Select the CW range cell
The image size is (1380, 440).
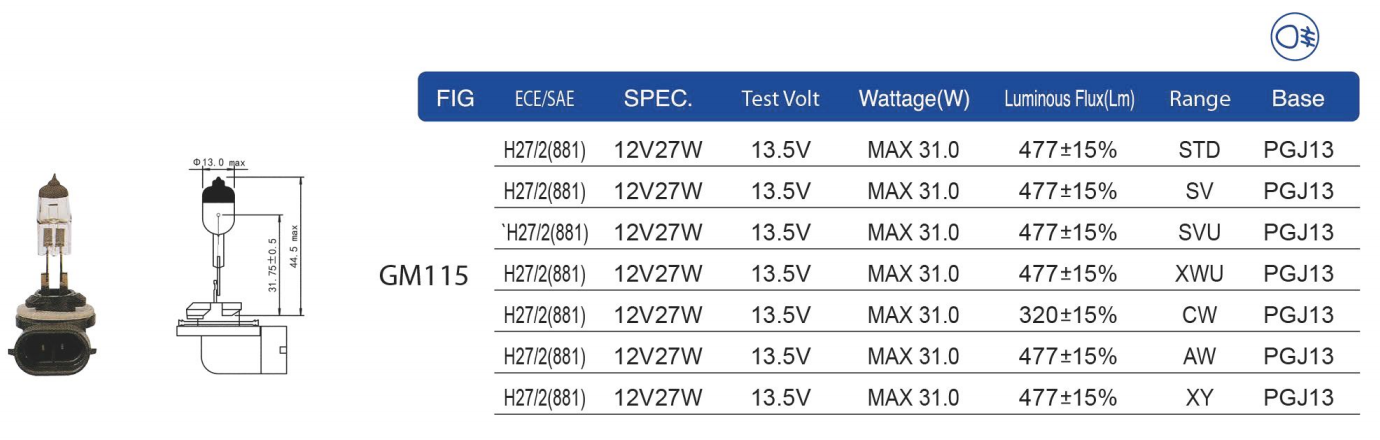point(1199,314)
